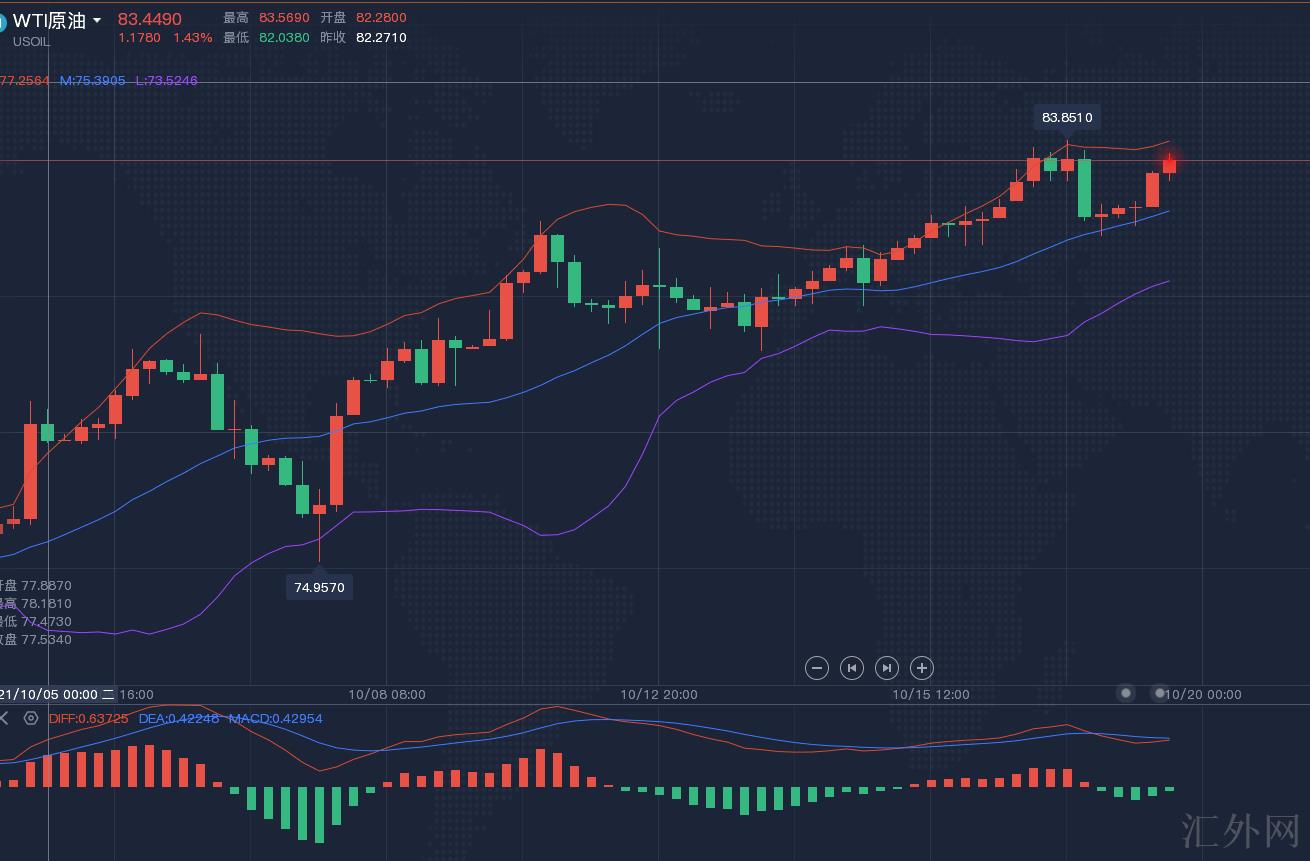The height and width of the screenshot is (861, 1310).
Task: Zoom out the chart with minus icon
Action: click(x=817, y=668)
